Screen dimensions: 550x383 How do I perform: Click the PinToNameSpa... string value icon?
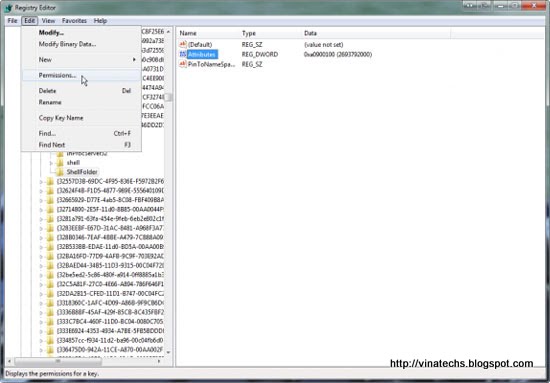183,64
